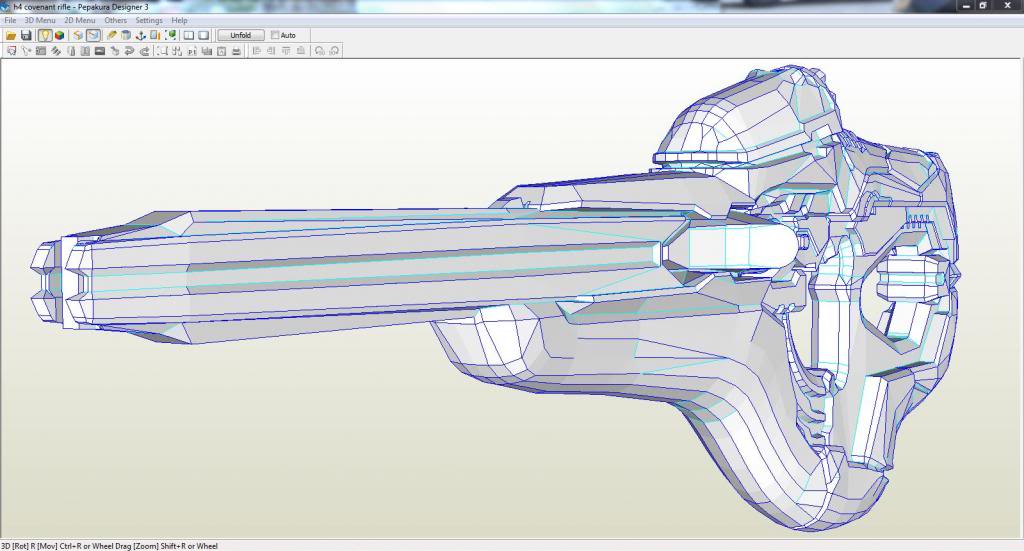Click the buildings-shaped icon
The image size is (1024, 551).
coord(206,51)
